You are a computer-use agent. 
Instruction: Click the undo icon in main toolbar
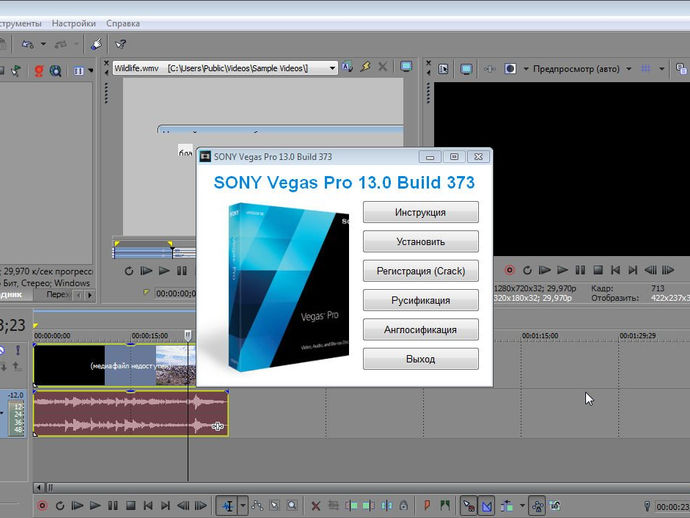pos(28,44)
